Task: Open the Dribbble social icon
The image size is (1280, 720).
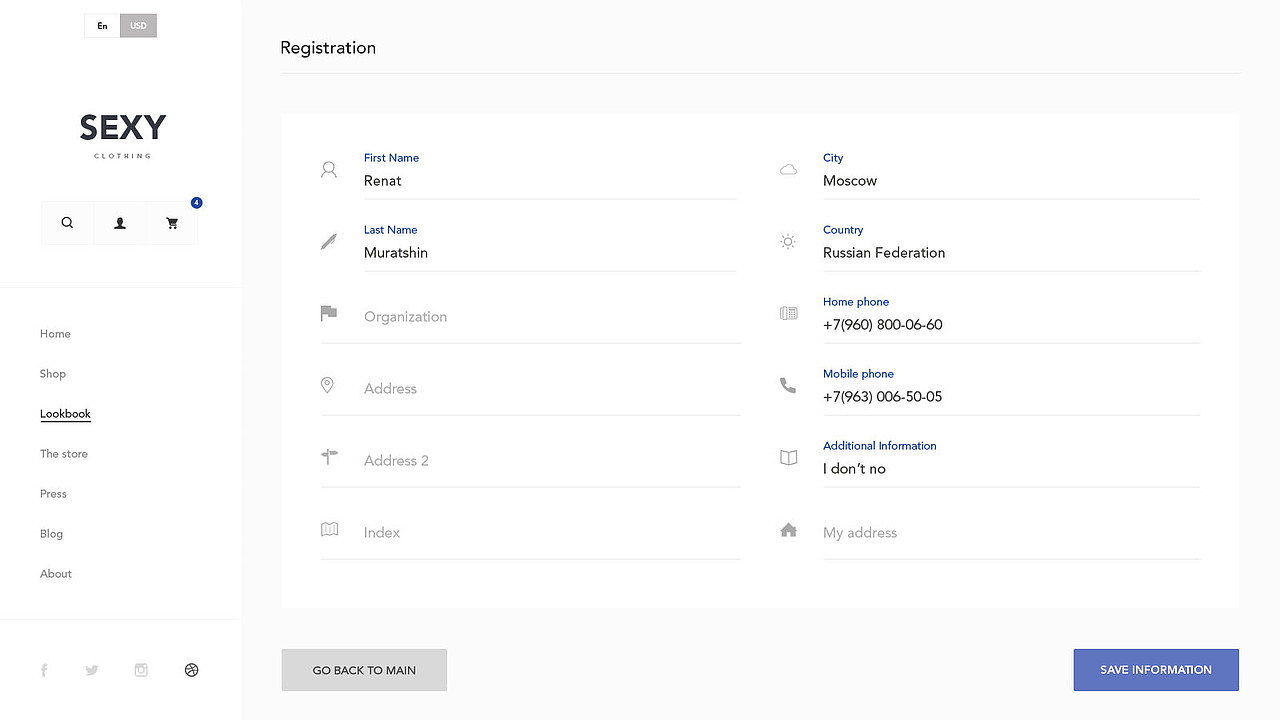Action: tap(192, 670)
